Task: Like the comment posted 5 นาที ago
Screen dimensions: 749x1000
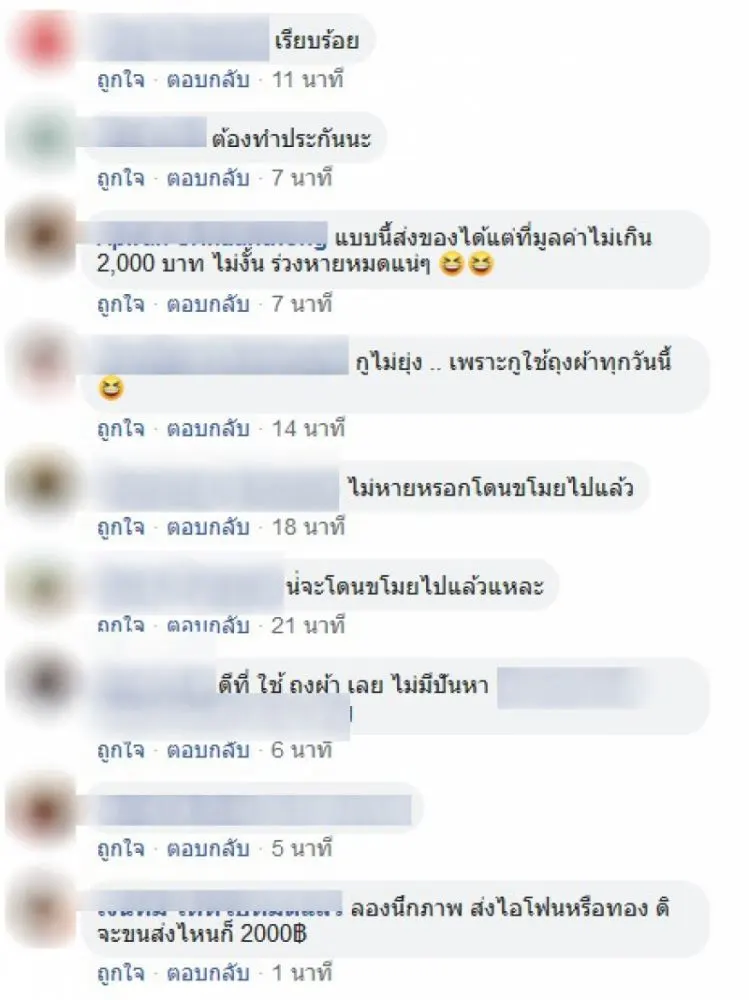Action: click(x=121, y=849)
